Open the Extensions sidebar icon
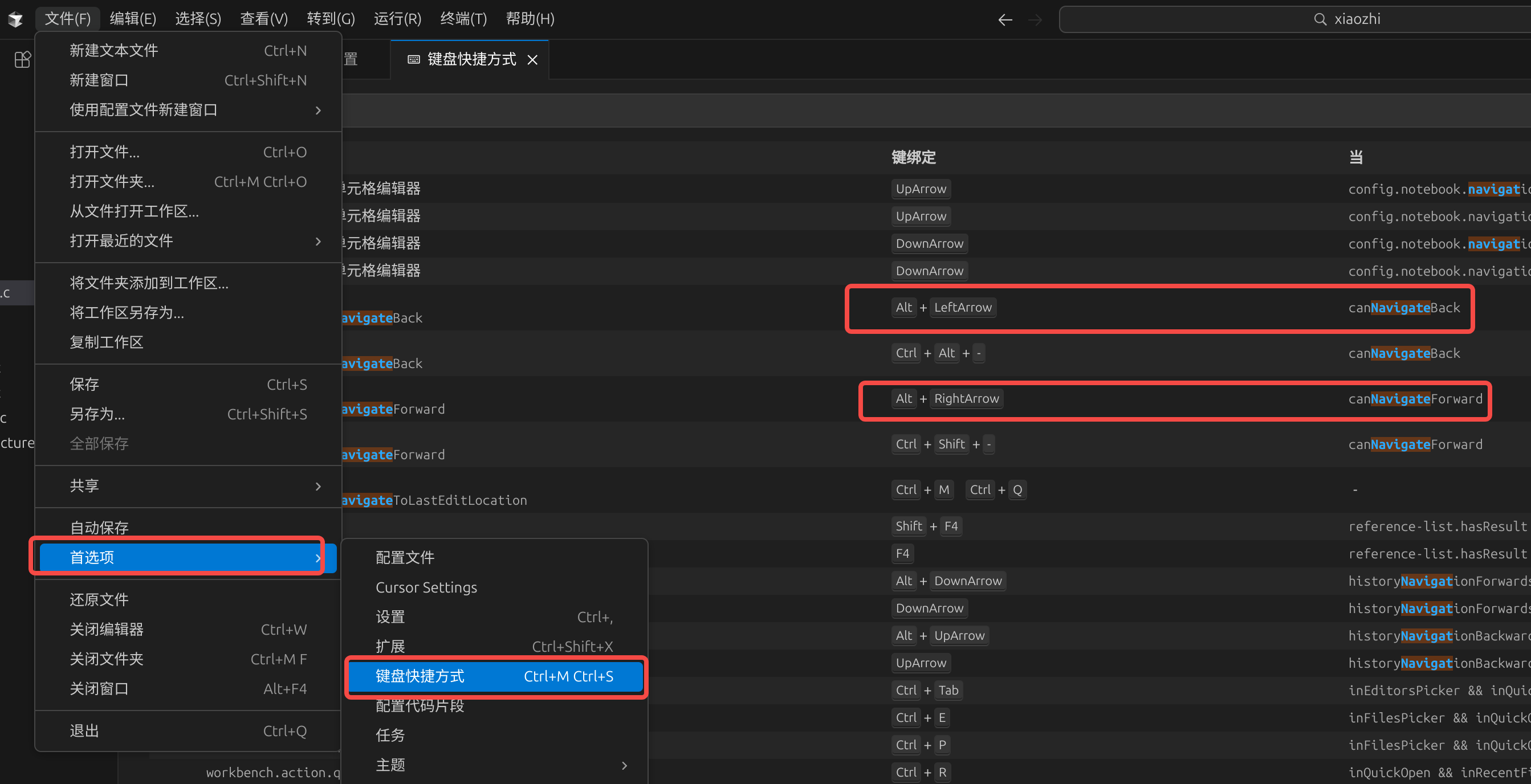The width and height of the screenshot is (1531, 784). coord(22,59)
